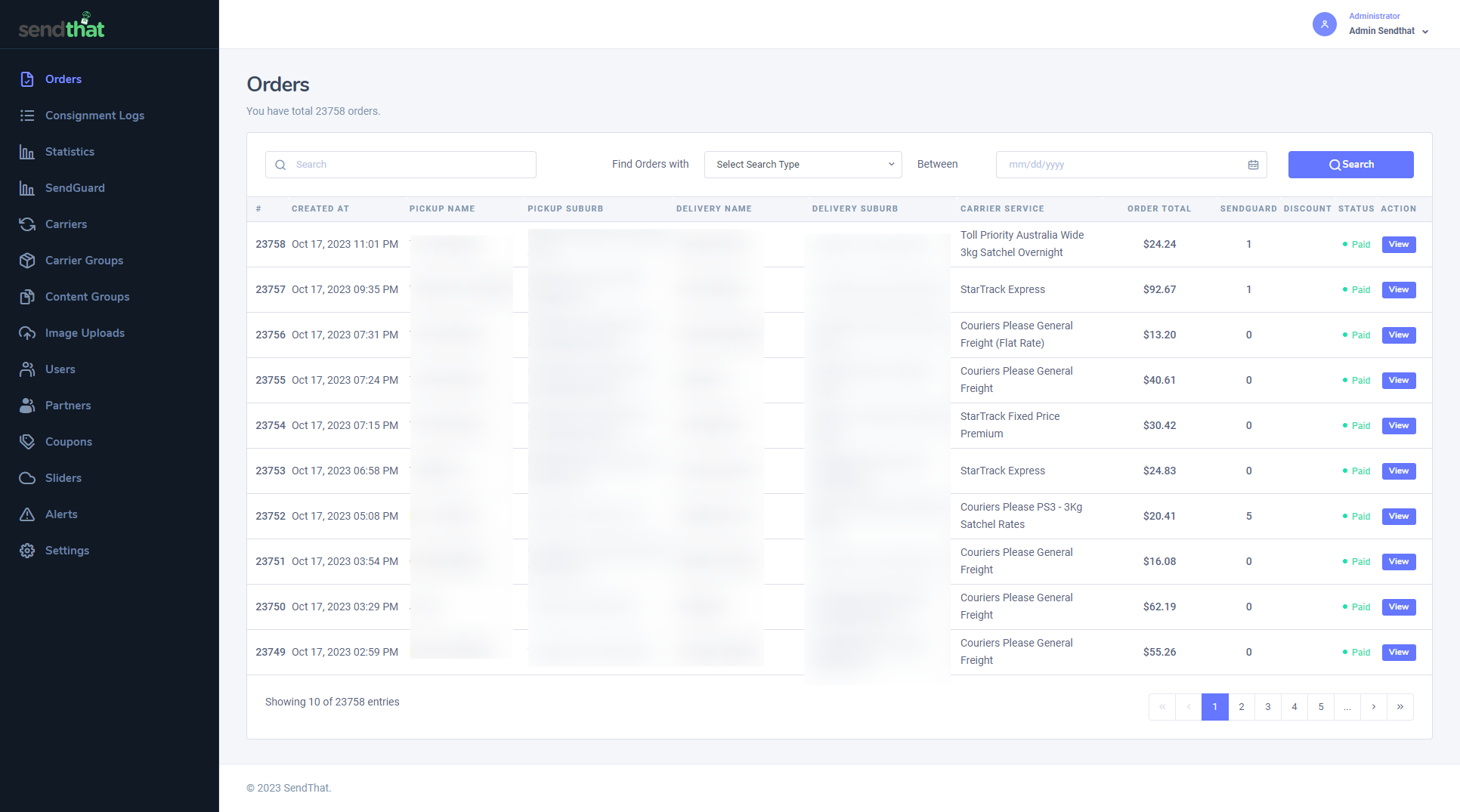Viewport: 1460px width, 812px height.
Task: Click order number 23758
Action: click(x=271, y=245)
